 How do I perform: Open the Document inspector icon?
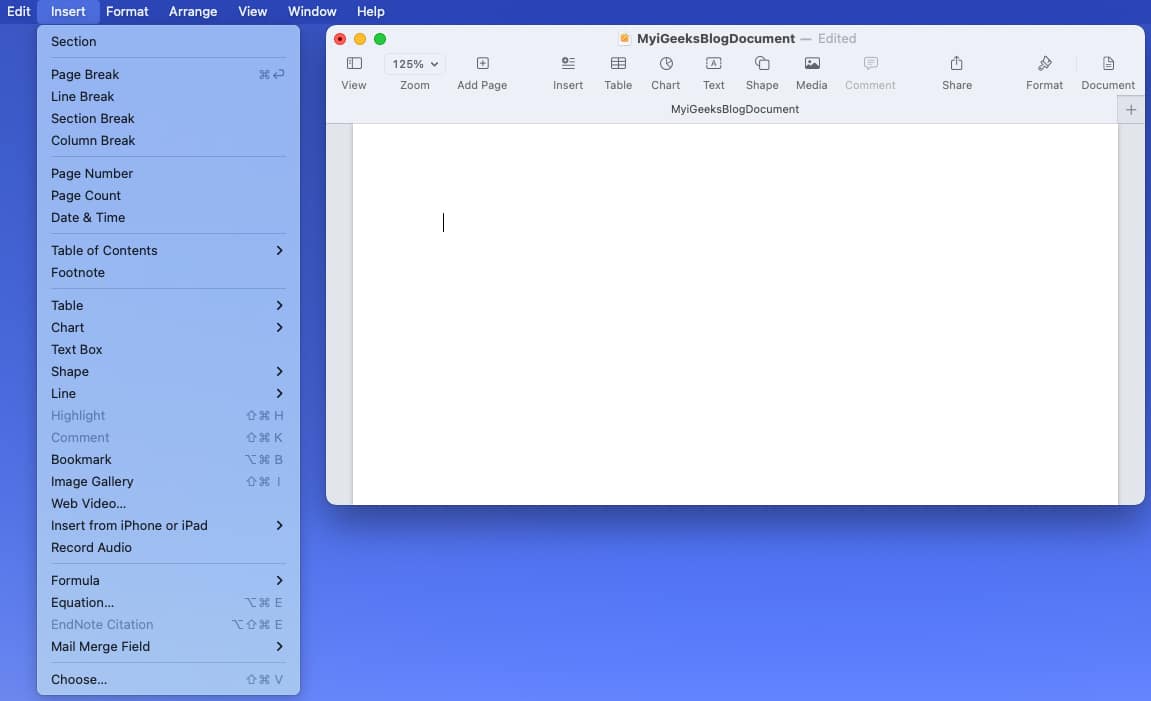[1108, 64]
